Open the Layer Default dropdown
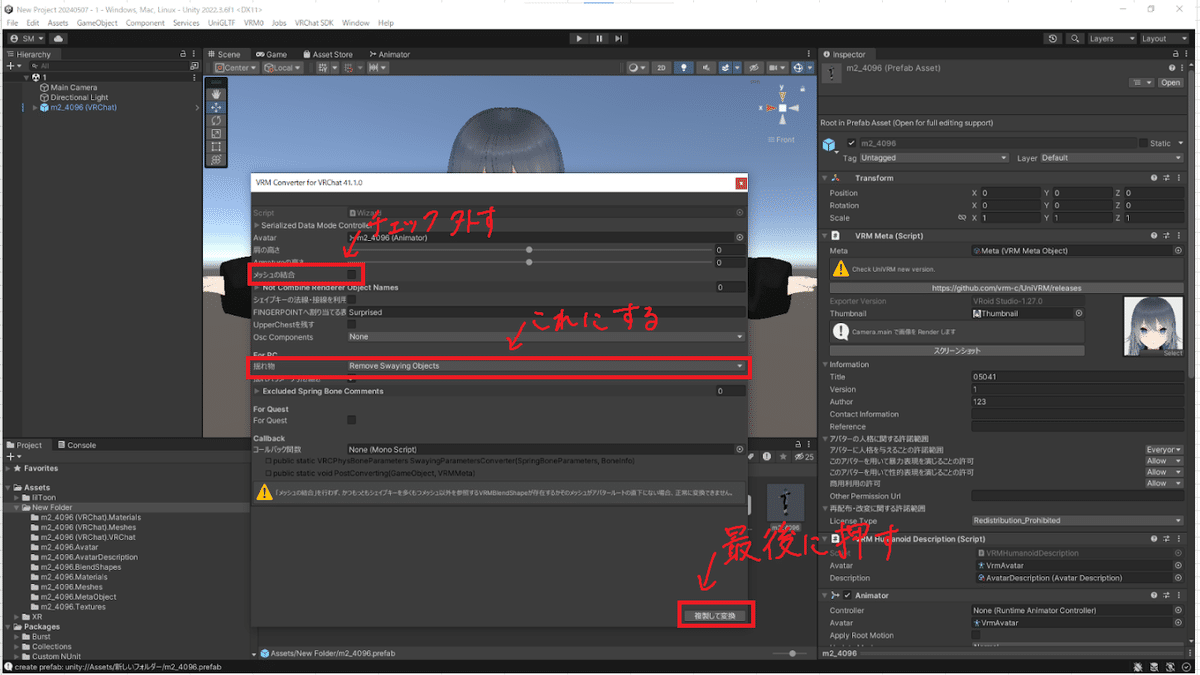 [1112, 158]
